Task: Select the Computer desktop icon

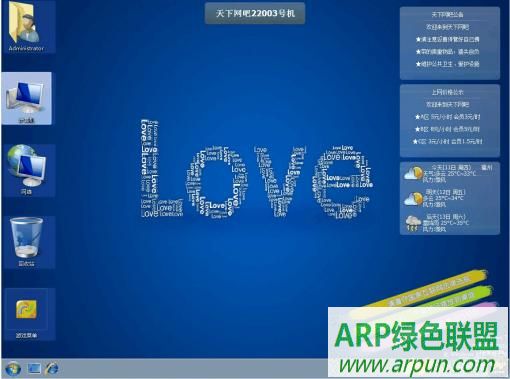Action: [27, 98]
